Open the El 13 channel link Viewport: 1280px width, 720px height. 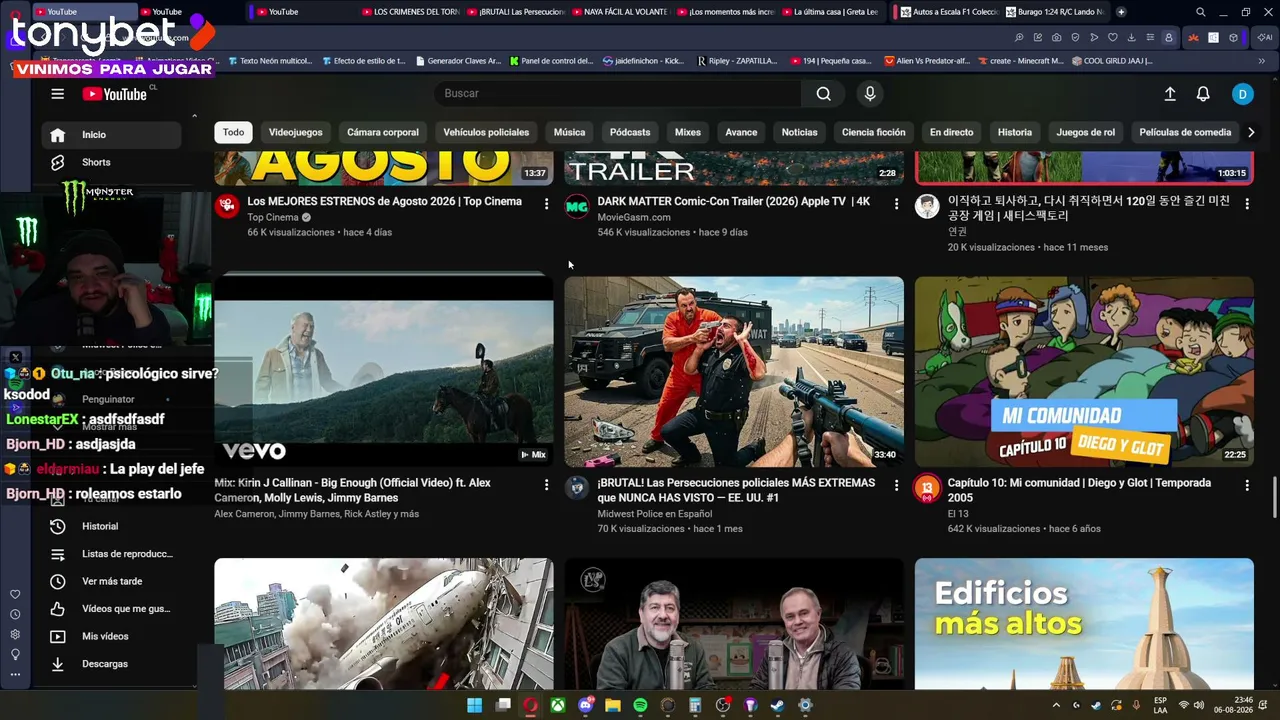957,514
